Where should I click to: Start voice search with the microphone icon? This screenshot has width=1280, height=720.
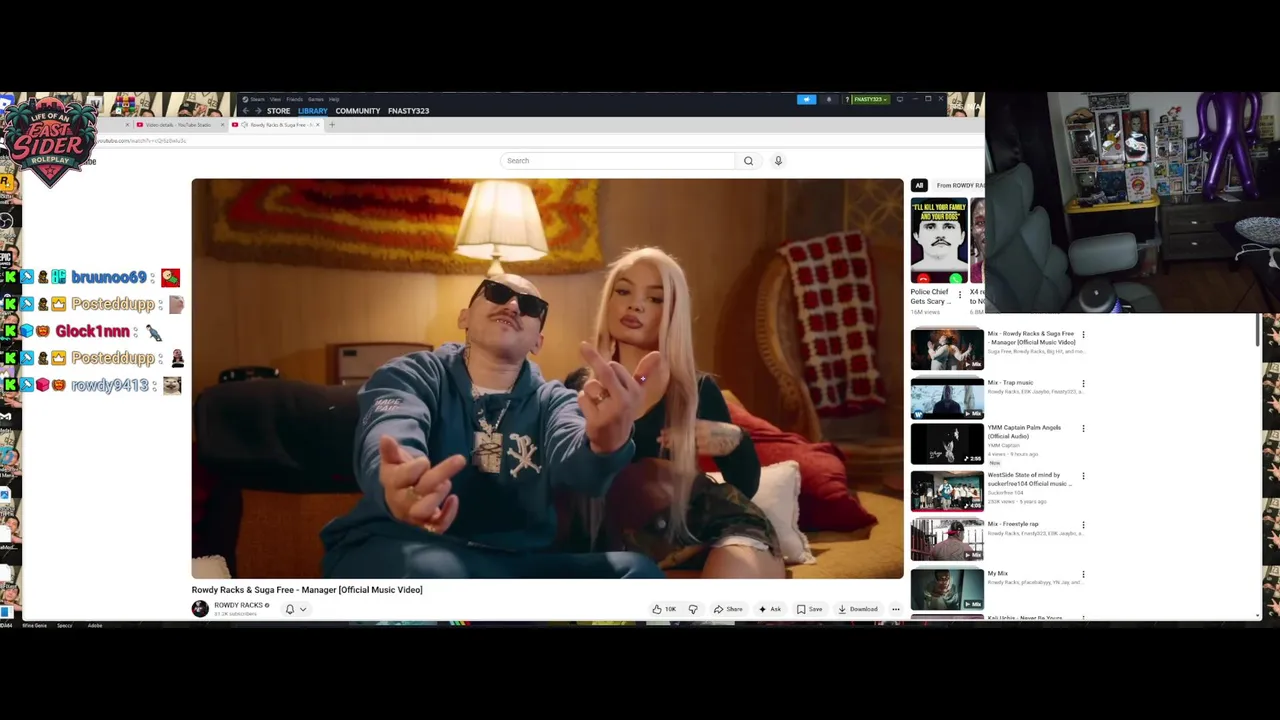778,161
